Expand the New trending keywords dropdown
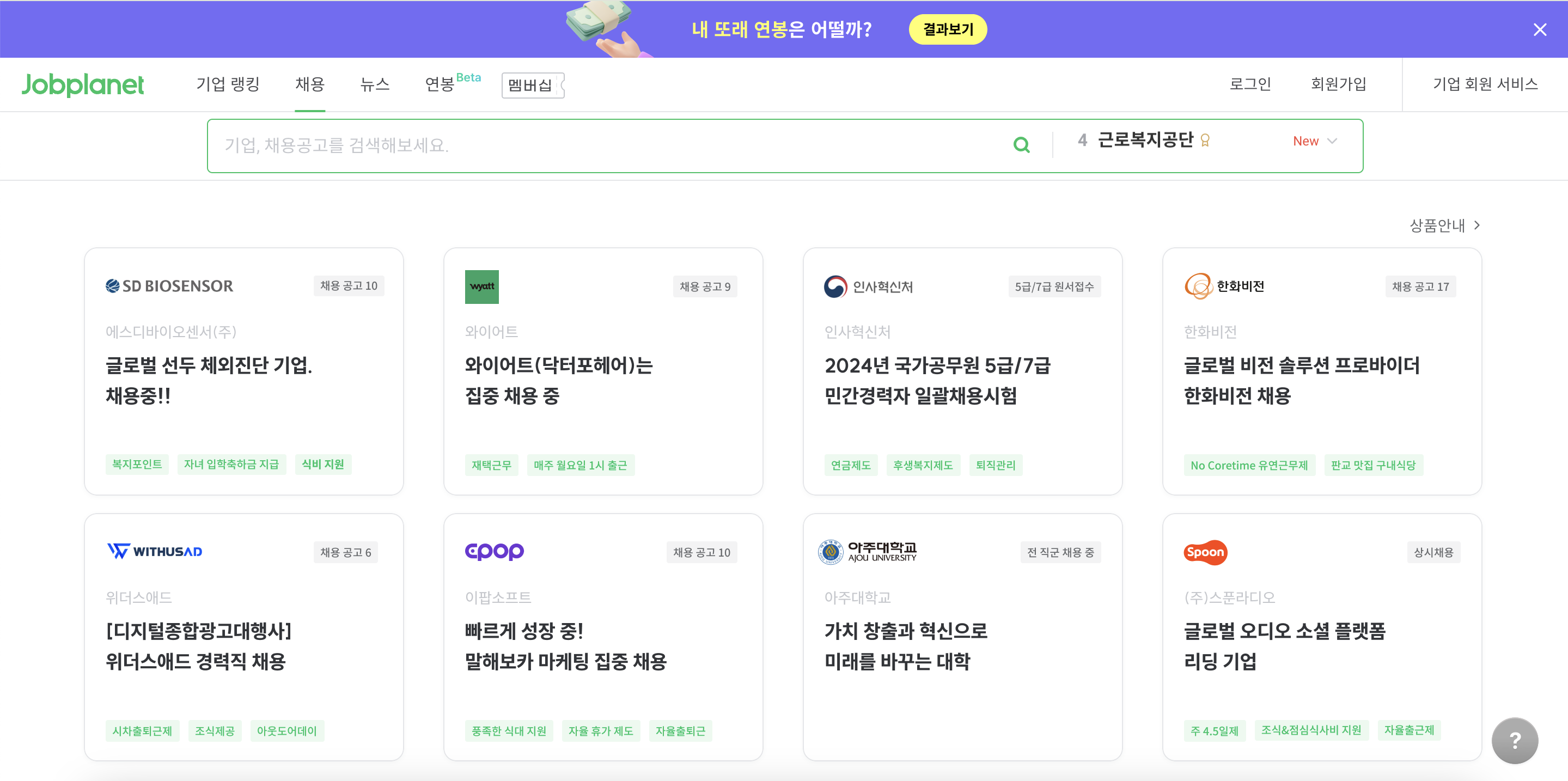 [1315, 141]
